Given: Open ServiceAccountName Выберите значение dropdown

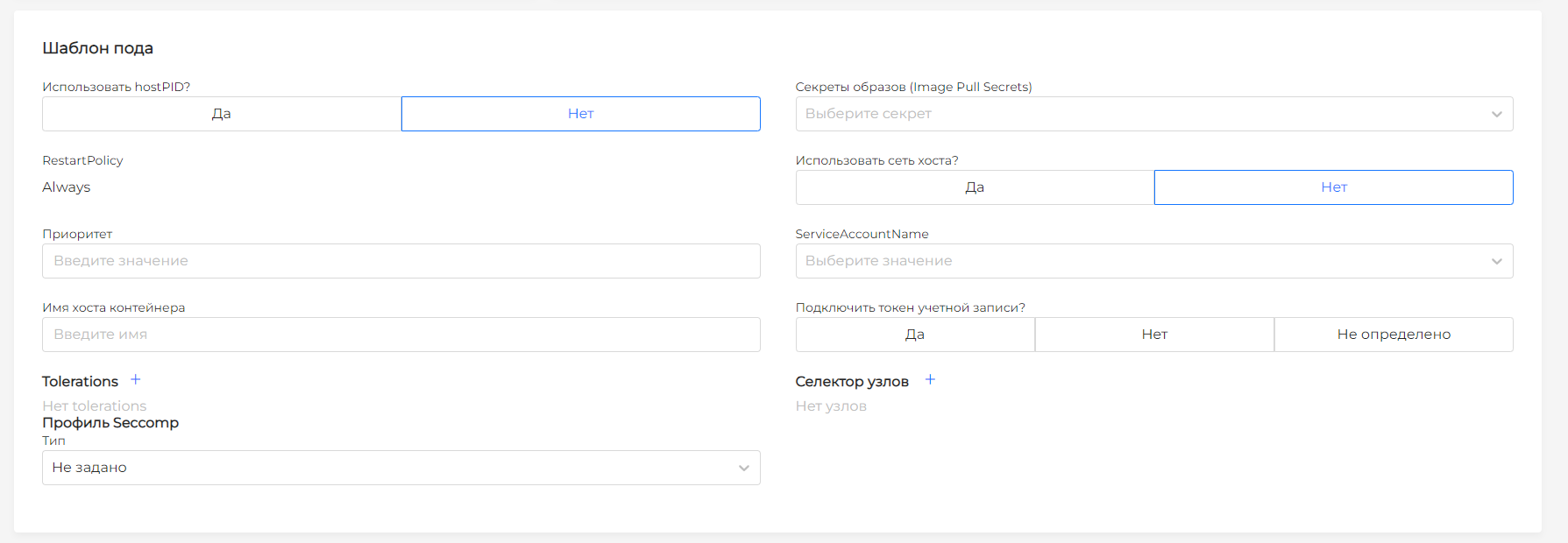Looking at the screenshot, I should [x=1139, y=261].
